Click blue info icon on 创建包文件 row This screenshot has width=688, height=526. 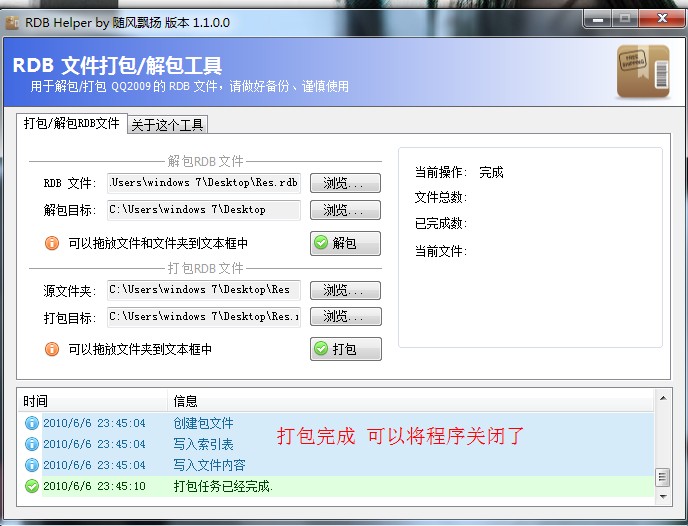31,423
